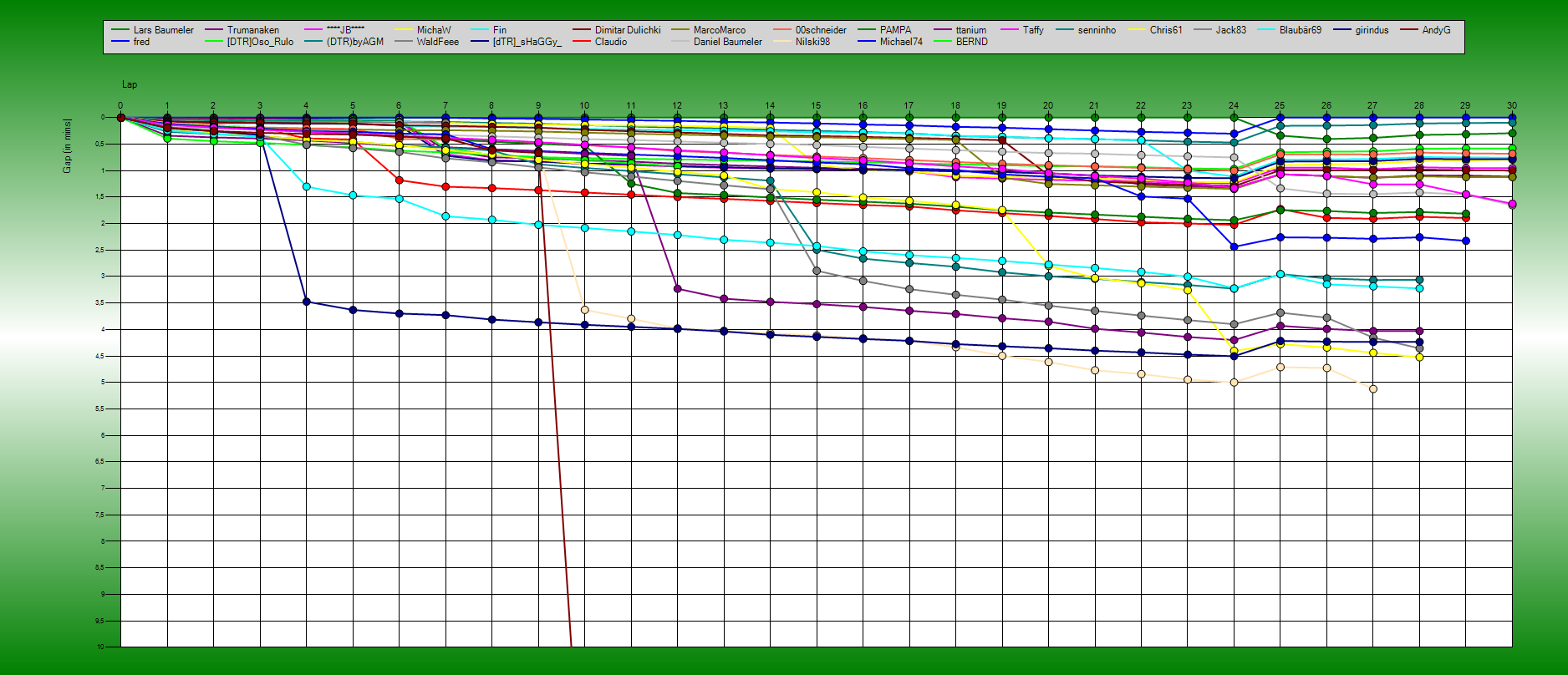Click red data marker at lap 6

coord(399,180)
